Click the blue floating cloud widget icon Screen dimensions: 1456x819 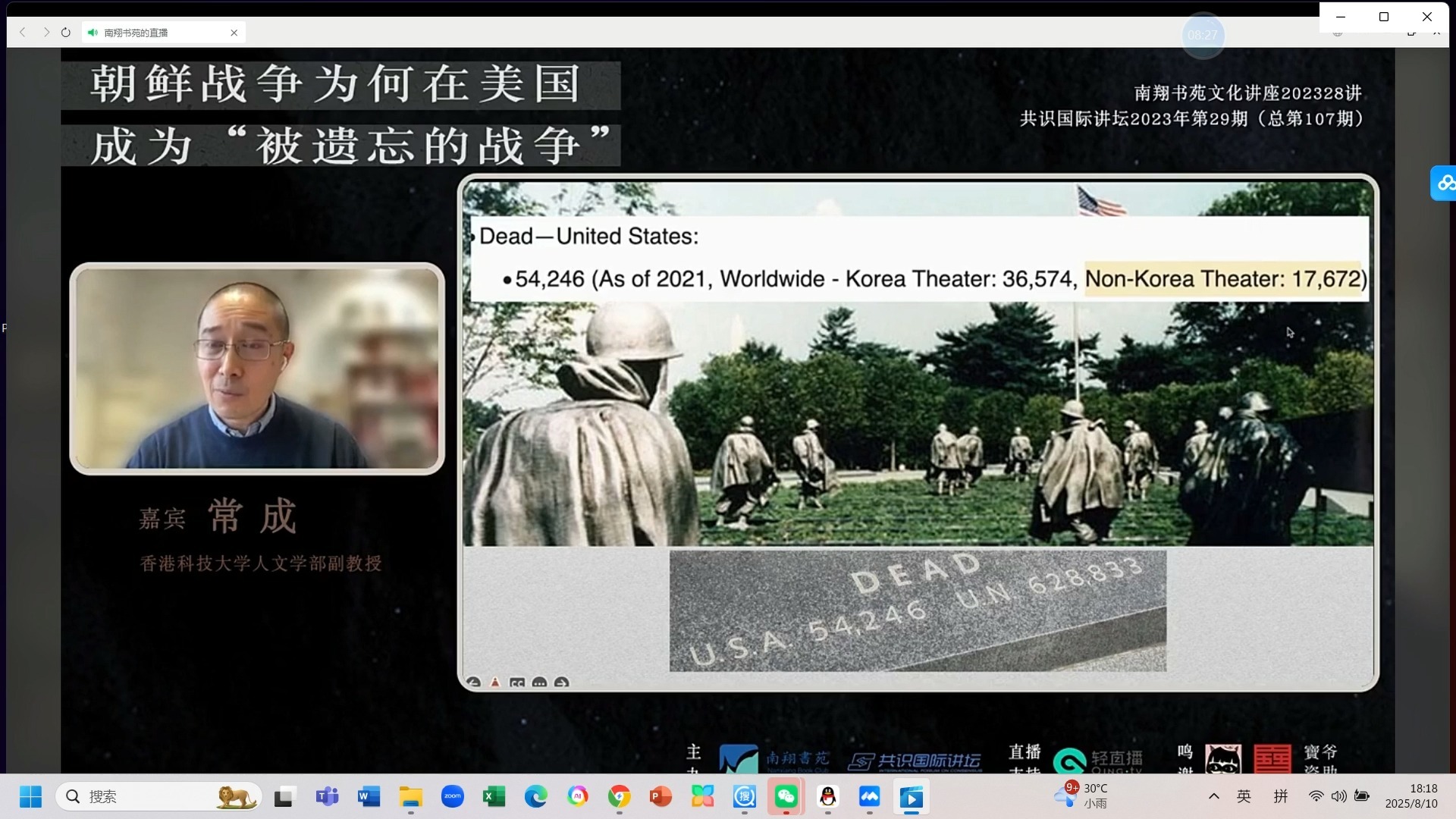click(1445, 183)
